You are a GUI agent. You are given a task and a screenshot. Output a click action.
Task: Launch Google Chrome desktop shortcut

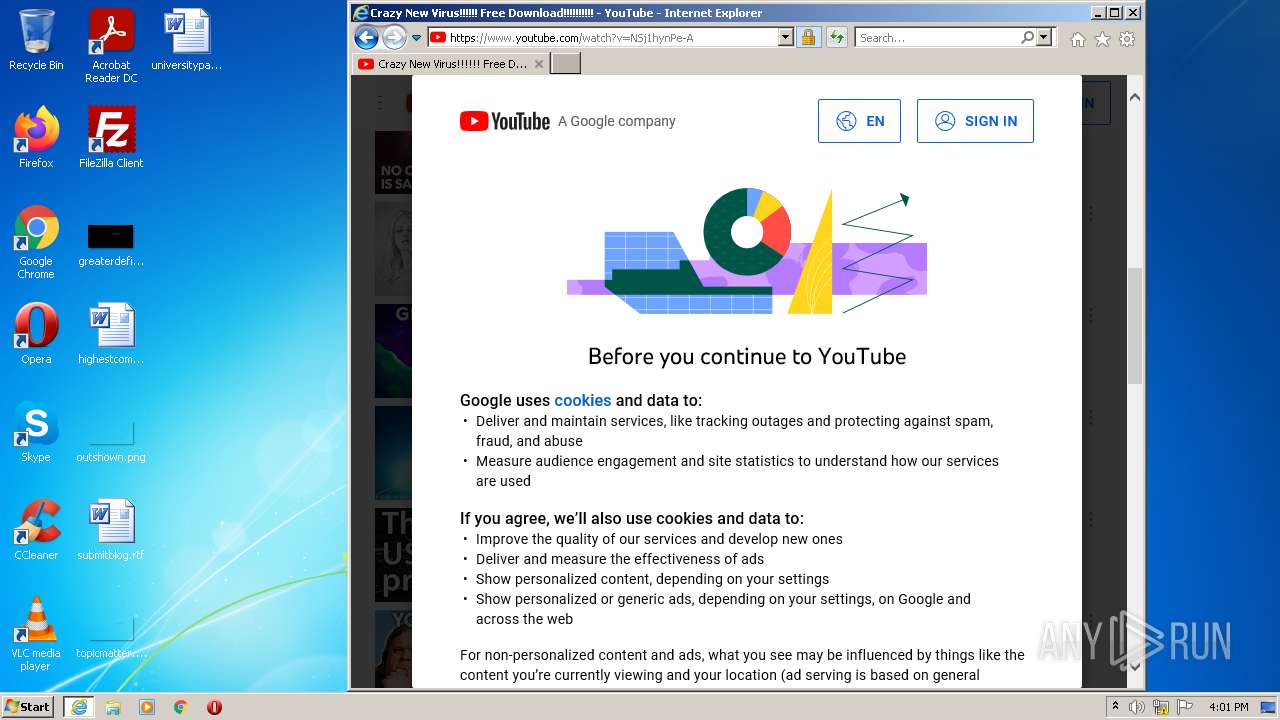pos(36,242)
